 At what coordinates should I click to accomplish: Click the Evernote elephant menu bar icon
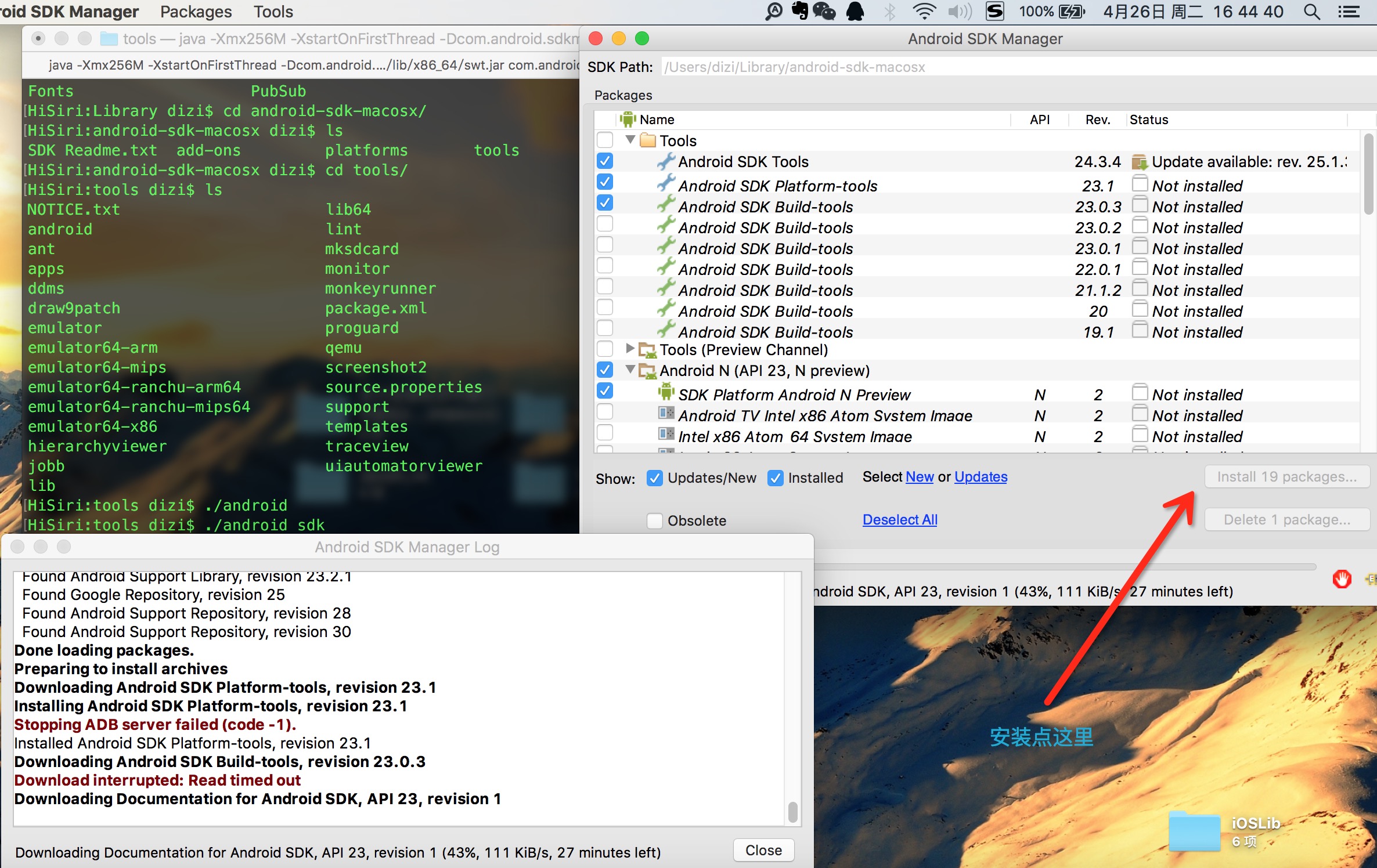tap(799, 12)
